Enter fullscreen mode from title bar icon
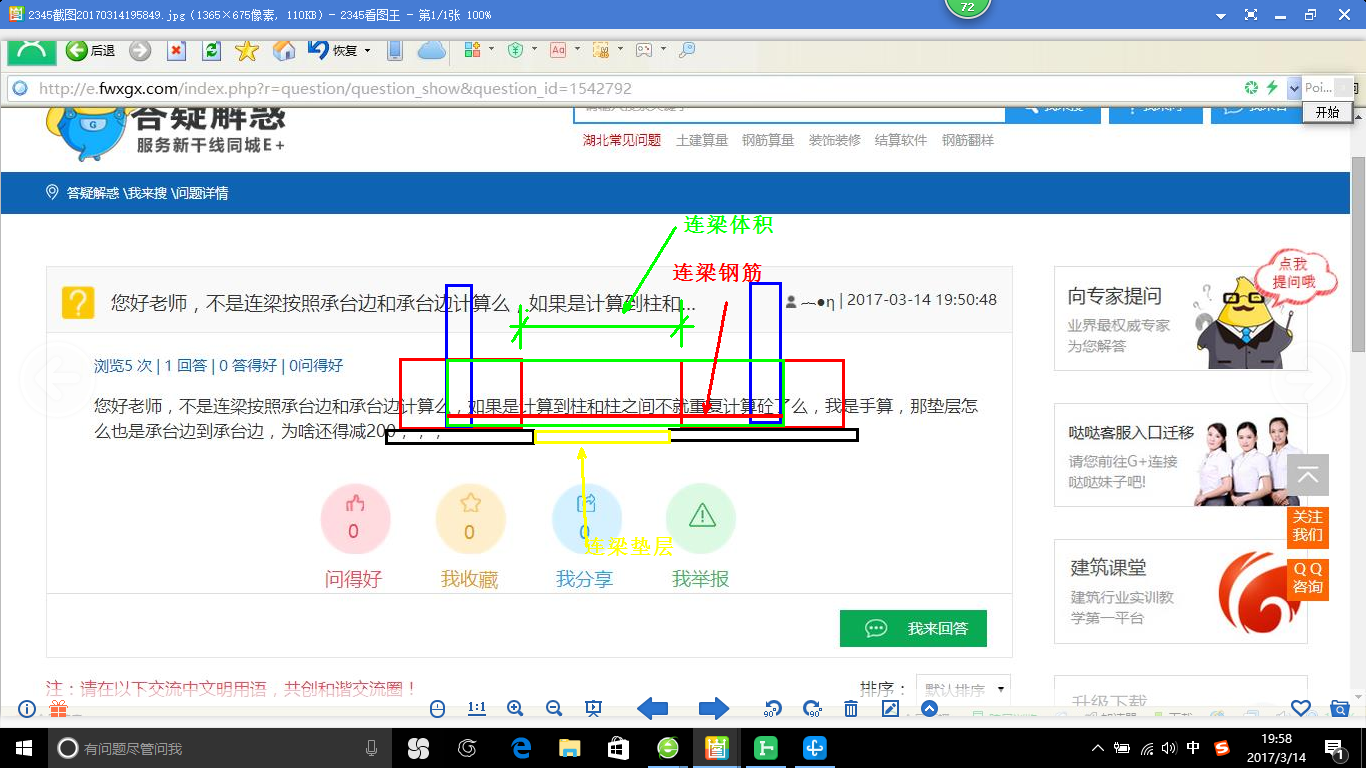1366x768 pixels. [1250, 15]
